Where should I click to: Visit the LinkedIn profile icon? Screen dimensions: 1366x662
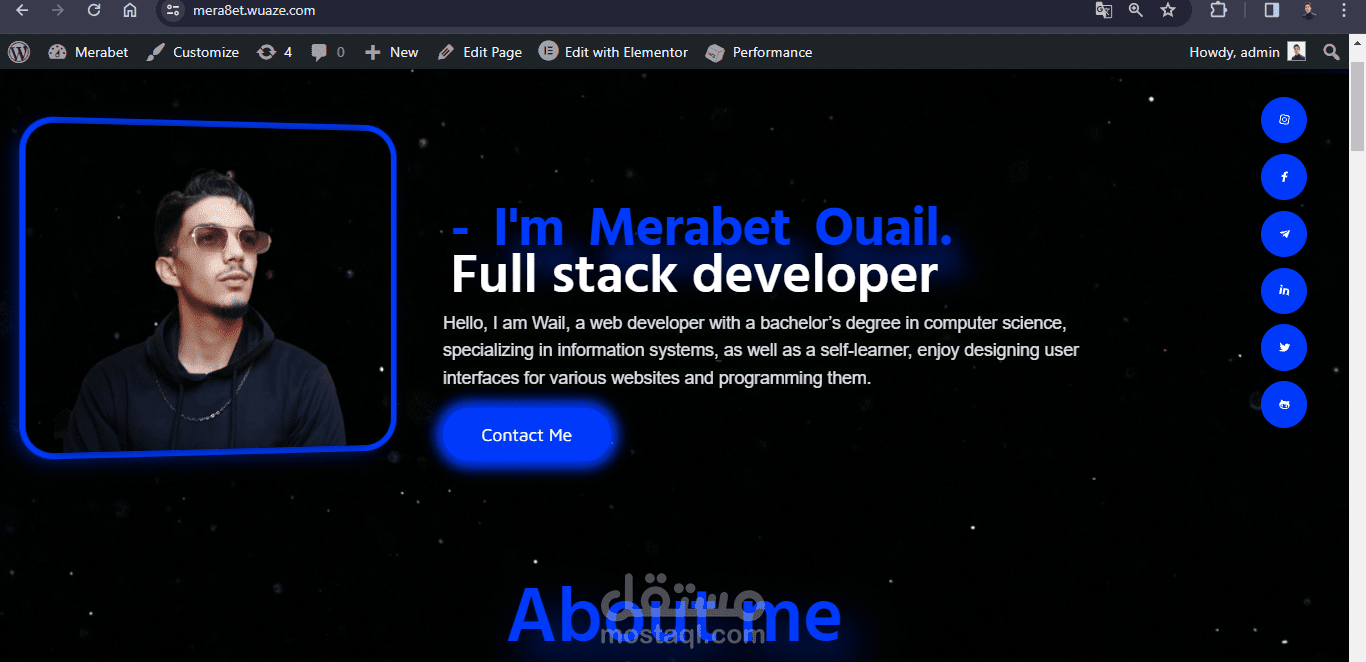click(1284, 291)
